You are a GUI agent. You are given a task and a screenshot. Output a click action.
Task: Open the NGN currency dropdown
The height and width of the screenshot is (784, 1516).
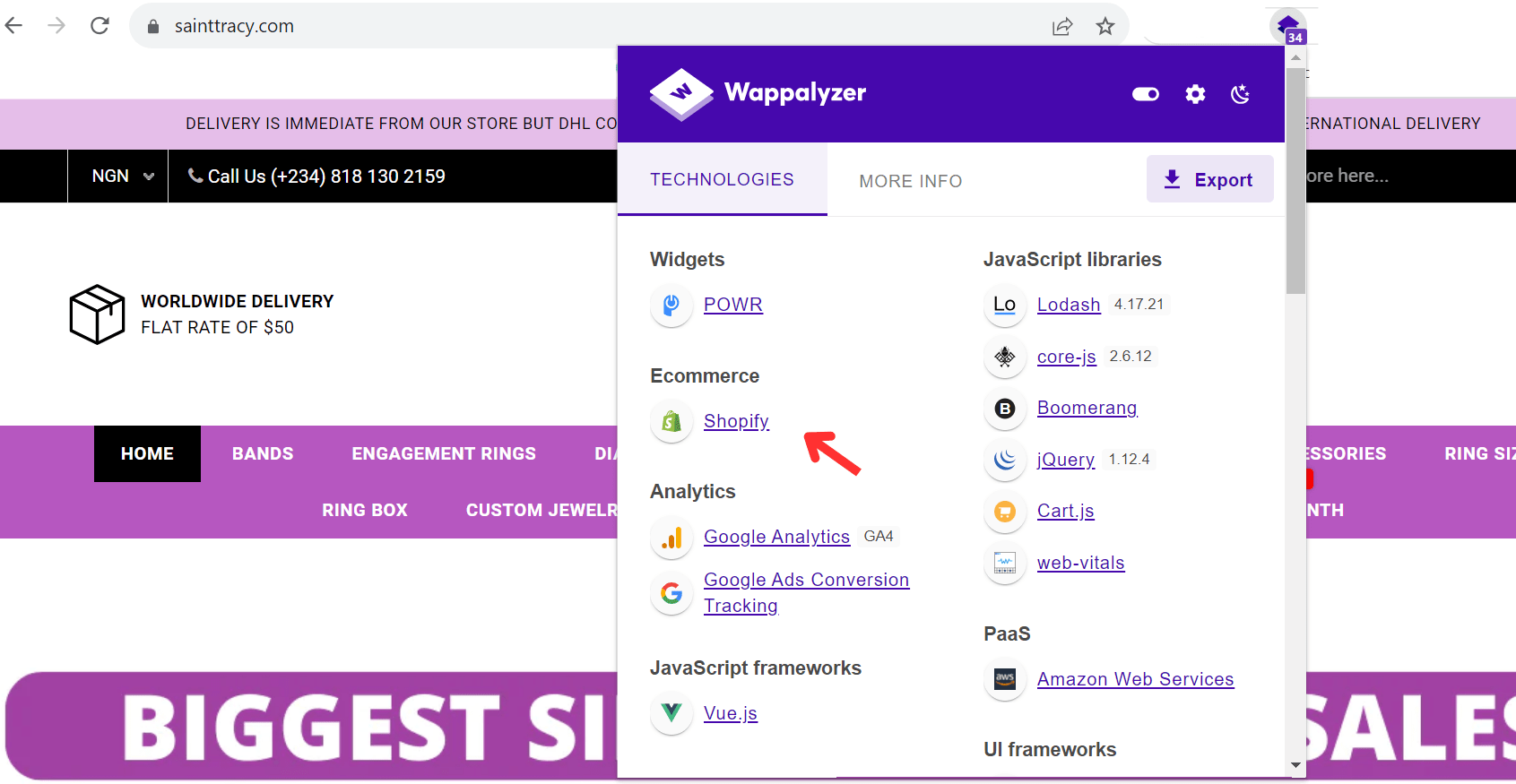pyautogui.click(x=123, y=177)
